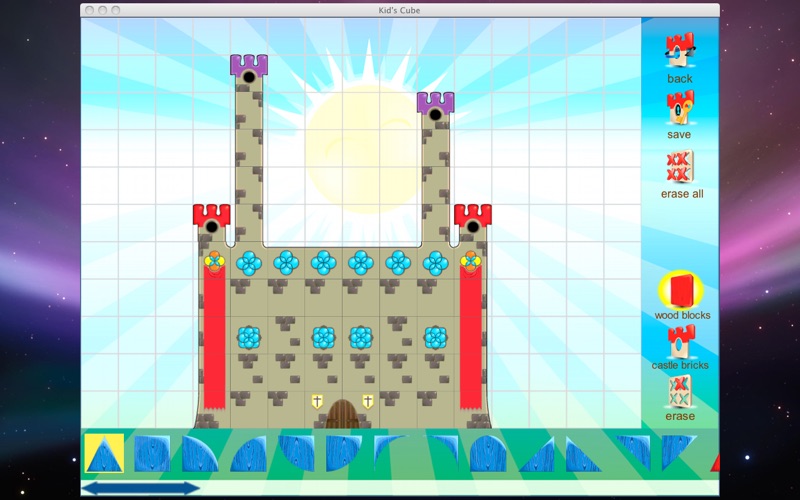
Task: Select the inverted triangle with top-right right angle
Action: pos(633,452)
